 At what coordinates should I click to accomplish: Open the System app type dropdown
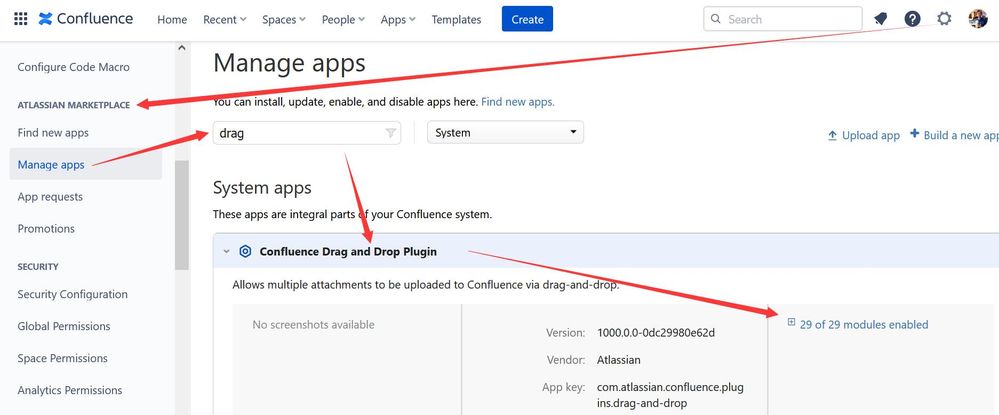[505, 133]
